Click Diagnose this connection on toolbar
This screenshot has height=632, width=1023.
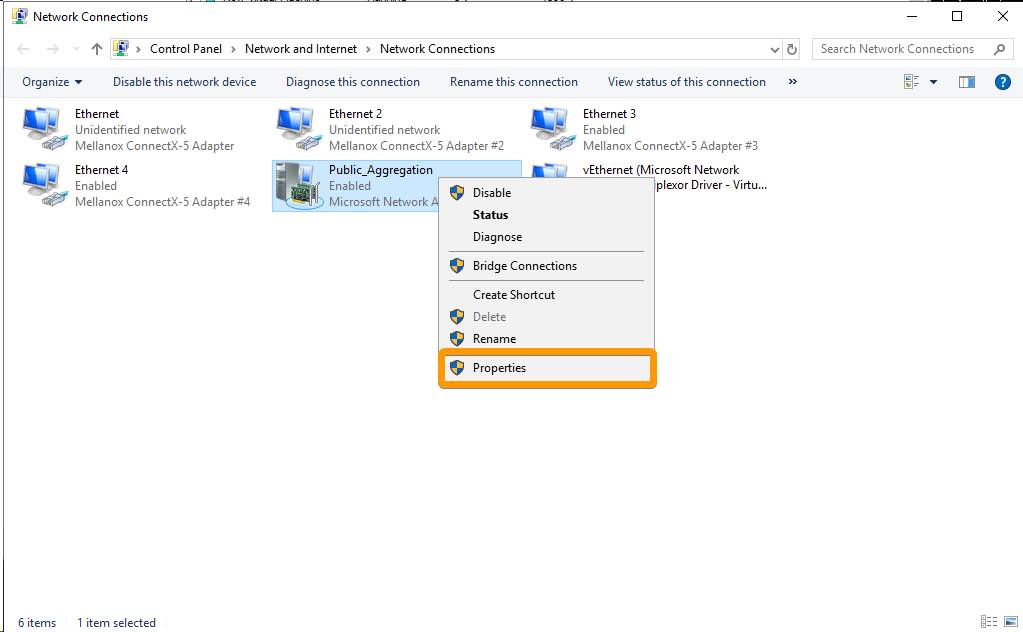tap(352, 82)
